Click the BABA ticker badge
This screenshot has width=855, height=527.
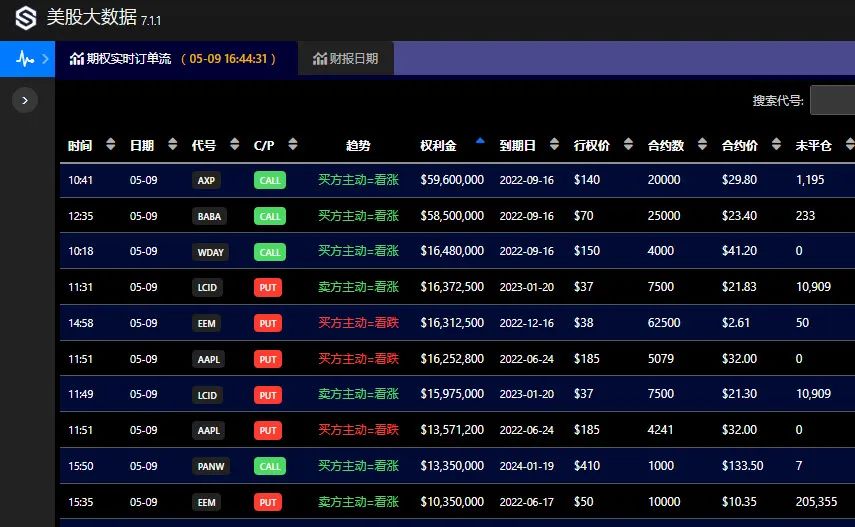click(x=210, y=216)
